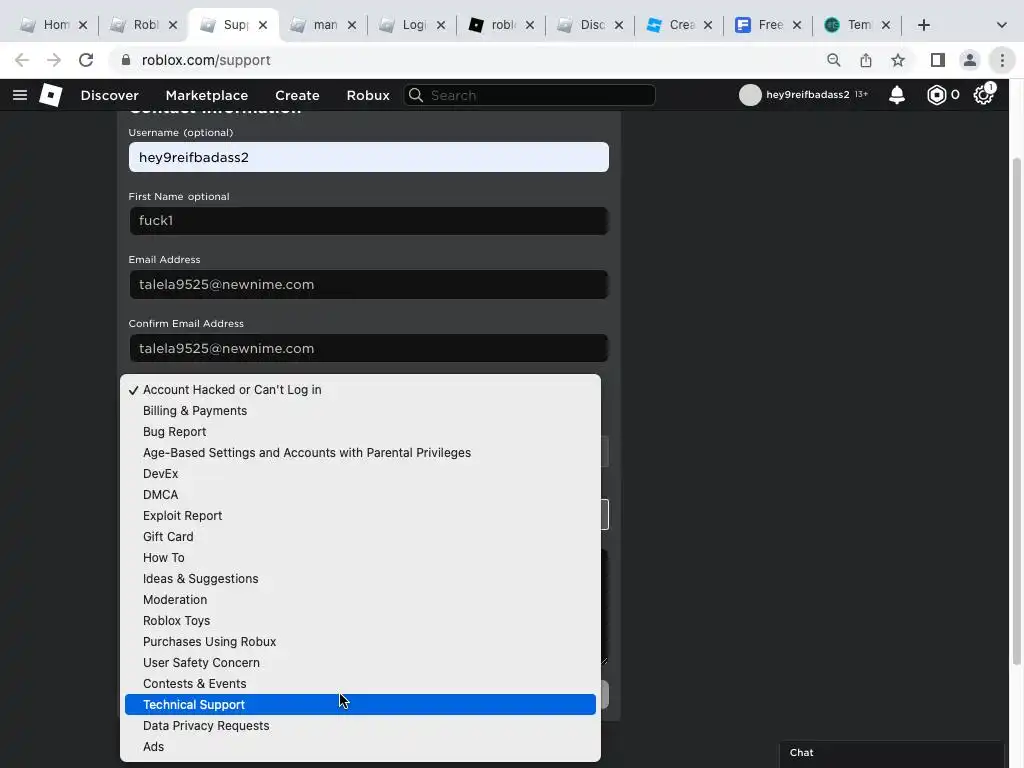
Task: Choose Gift Card category
Action: tap(360, 537)
